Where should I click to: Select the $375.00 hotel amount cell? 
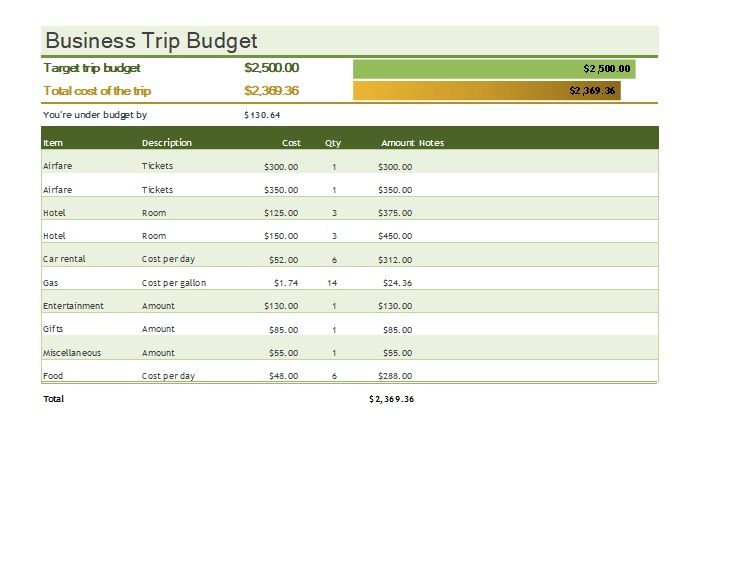coord(395,213)
